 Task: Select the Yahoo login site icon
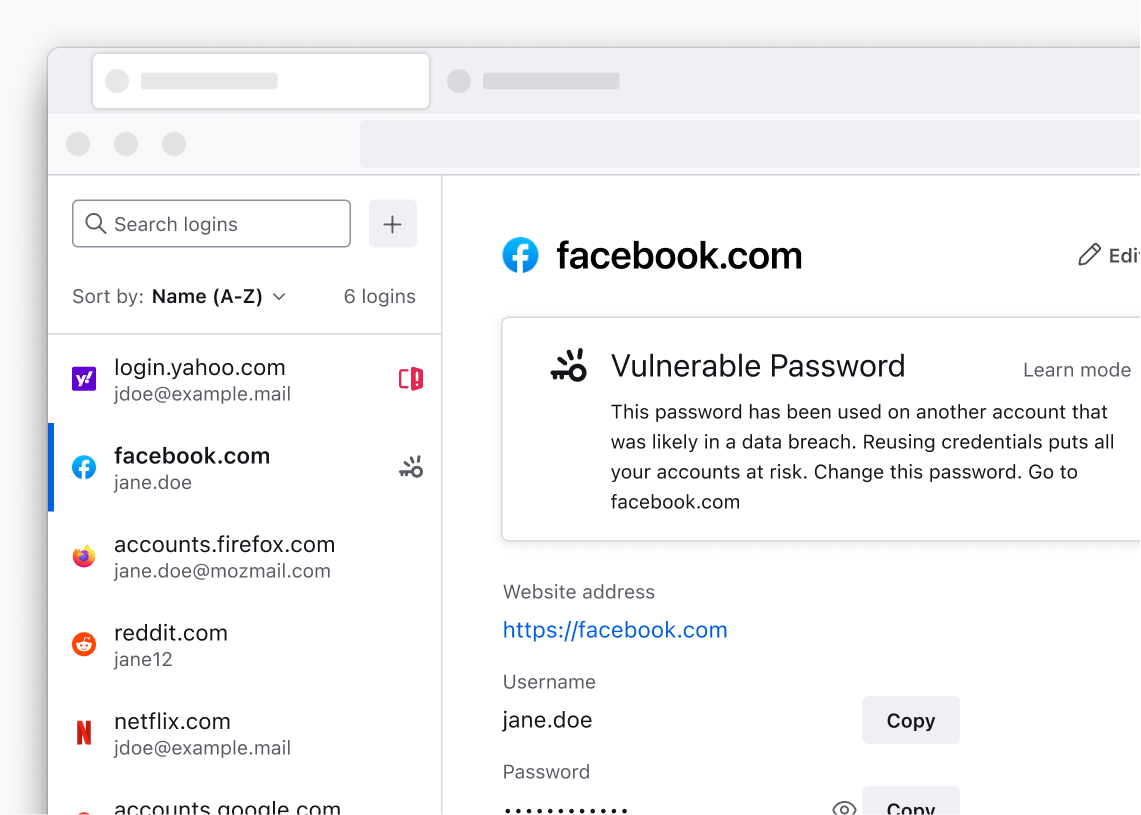pos(84,380)
